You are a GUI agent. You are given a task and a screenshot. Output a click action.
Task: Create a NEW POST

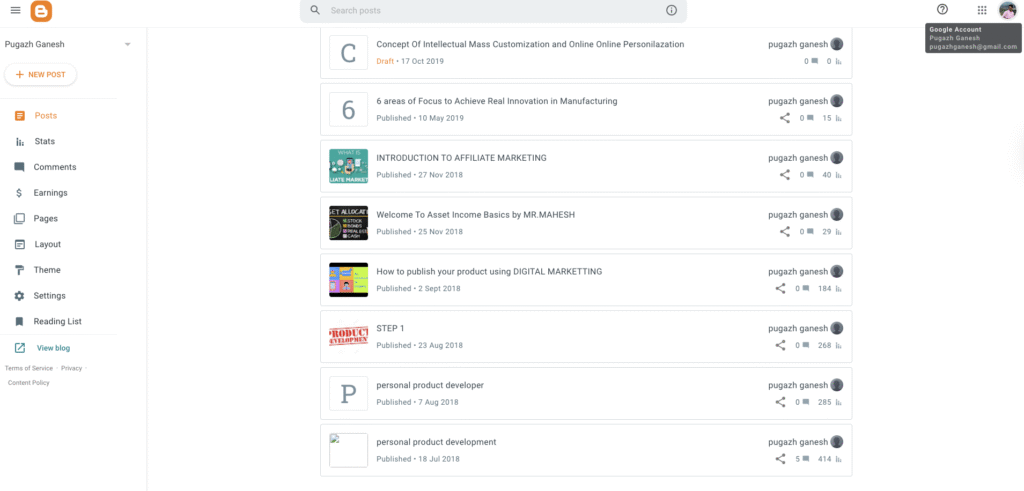40,75
